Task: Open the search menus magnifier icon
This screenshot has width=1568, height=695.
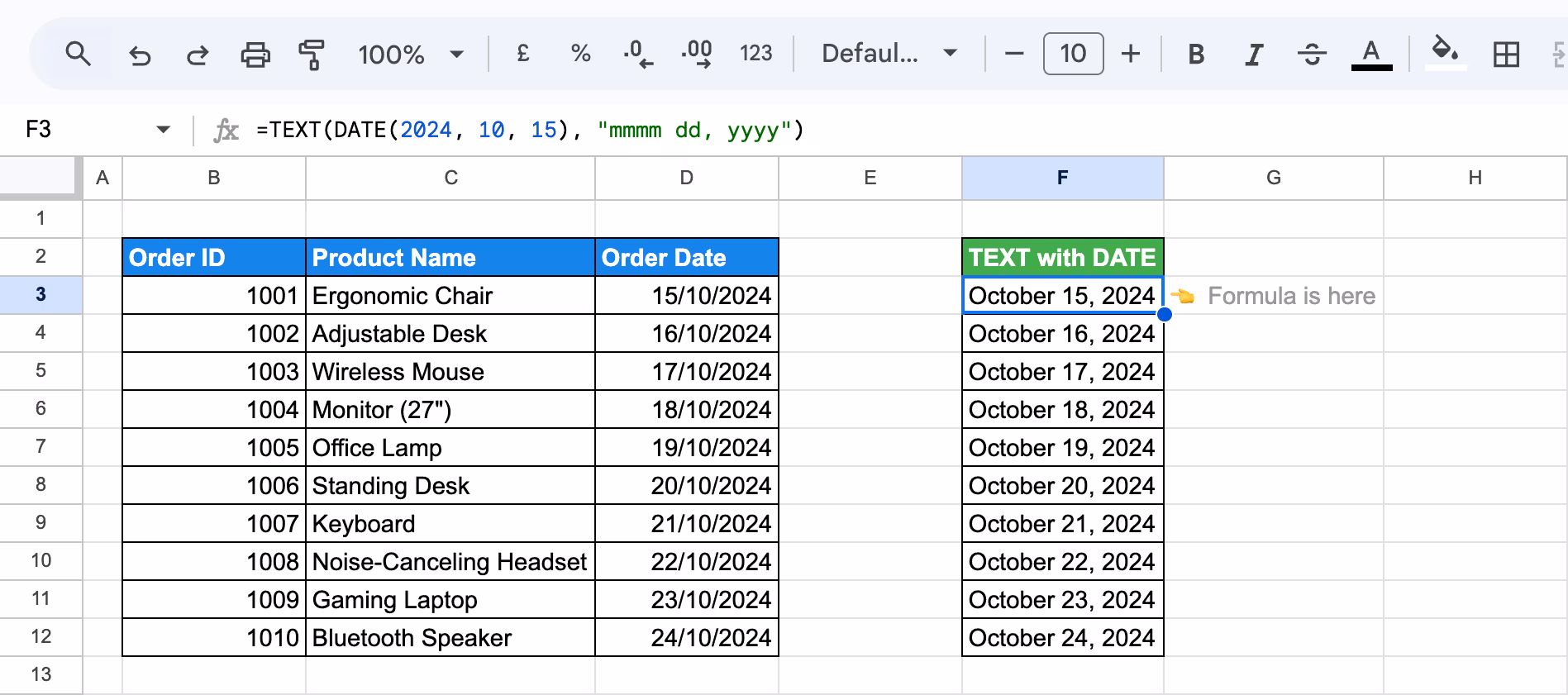Action: (78, 55)
